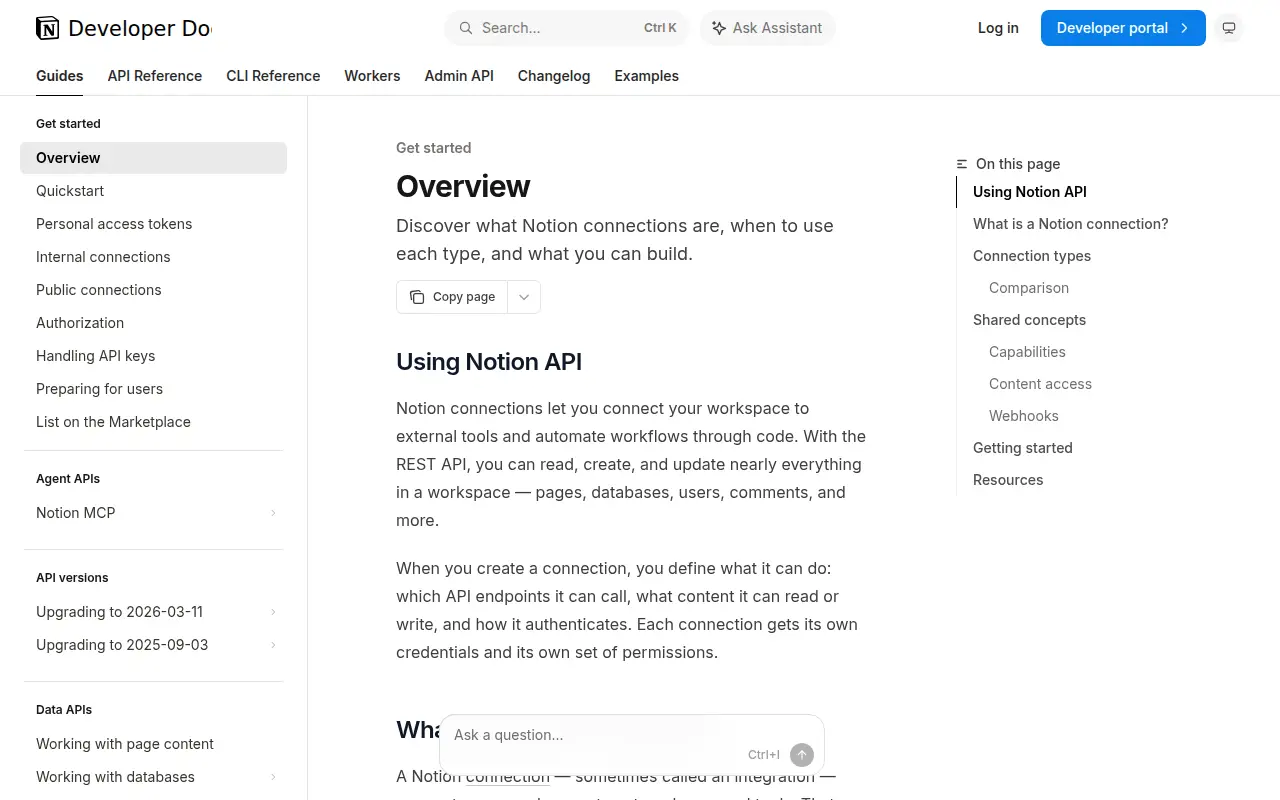Open Upgrading to 2026-03-11 page
1280x800 pixels.
[x=153, y=612]
